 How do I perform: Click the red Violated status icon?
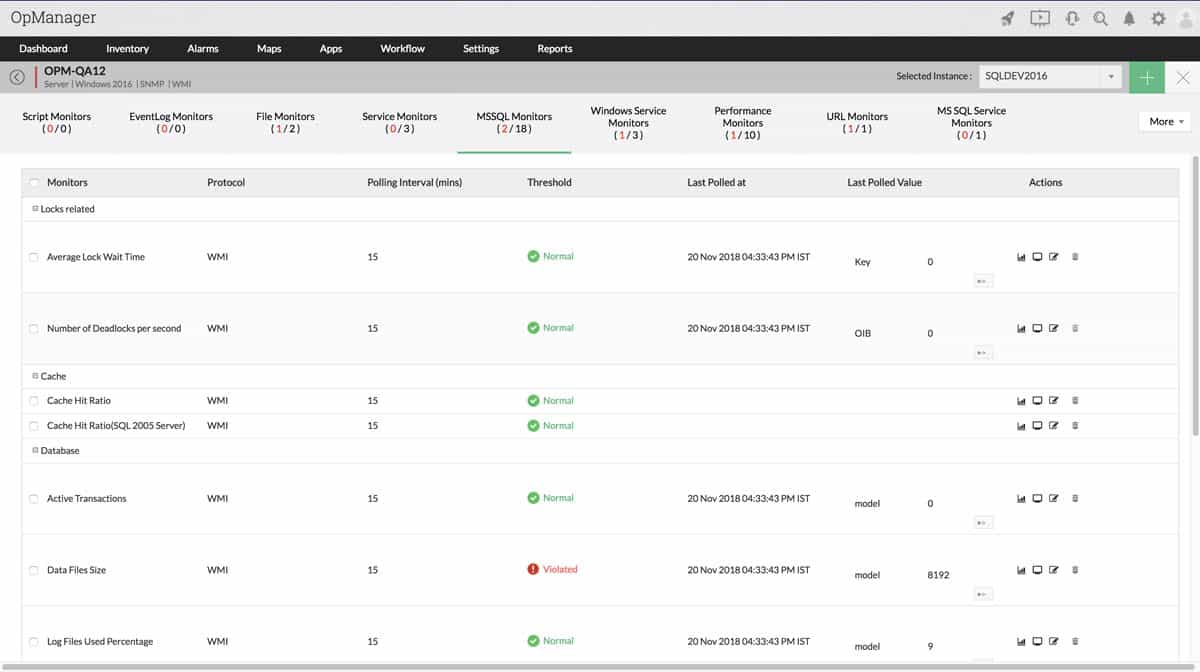pos(533,569)
